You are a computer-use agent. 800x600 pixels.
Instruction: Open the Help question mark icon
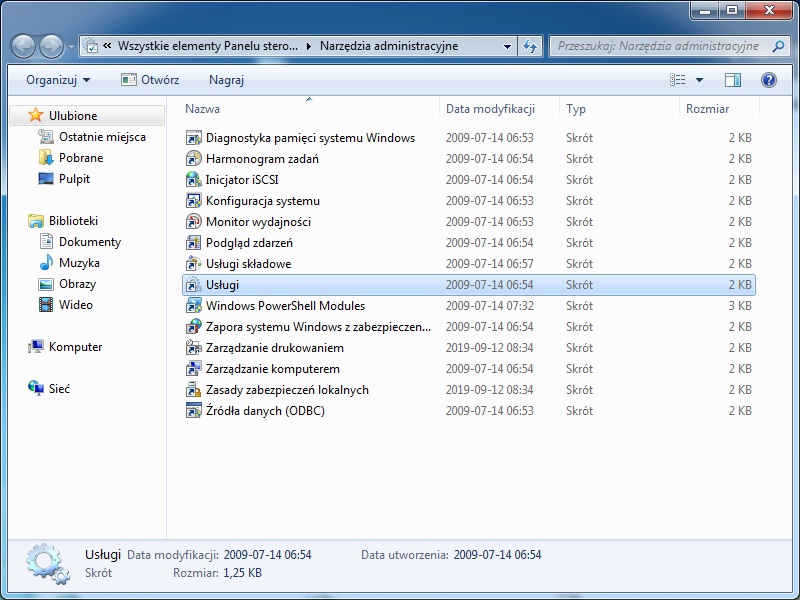coord(768,80)
